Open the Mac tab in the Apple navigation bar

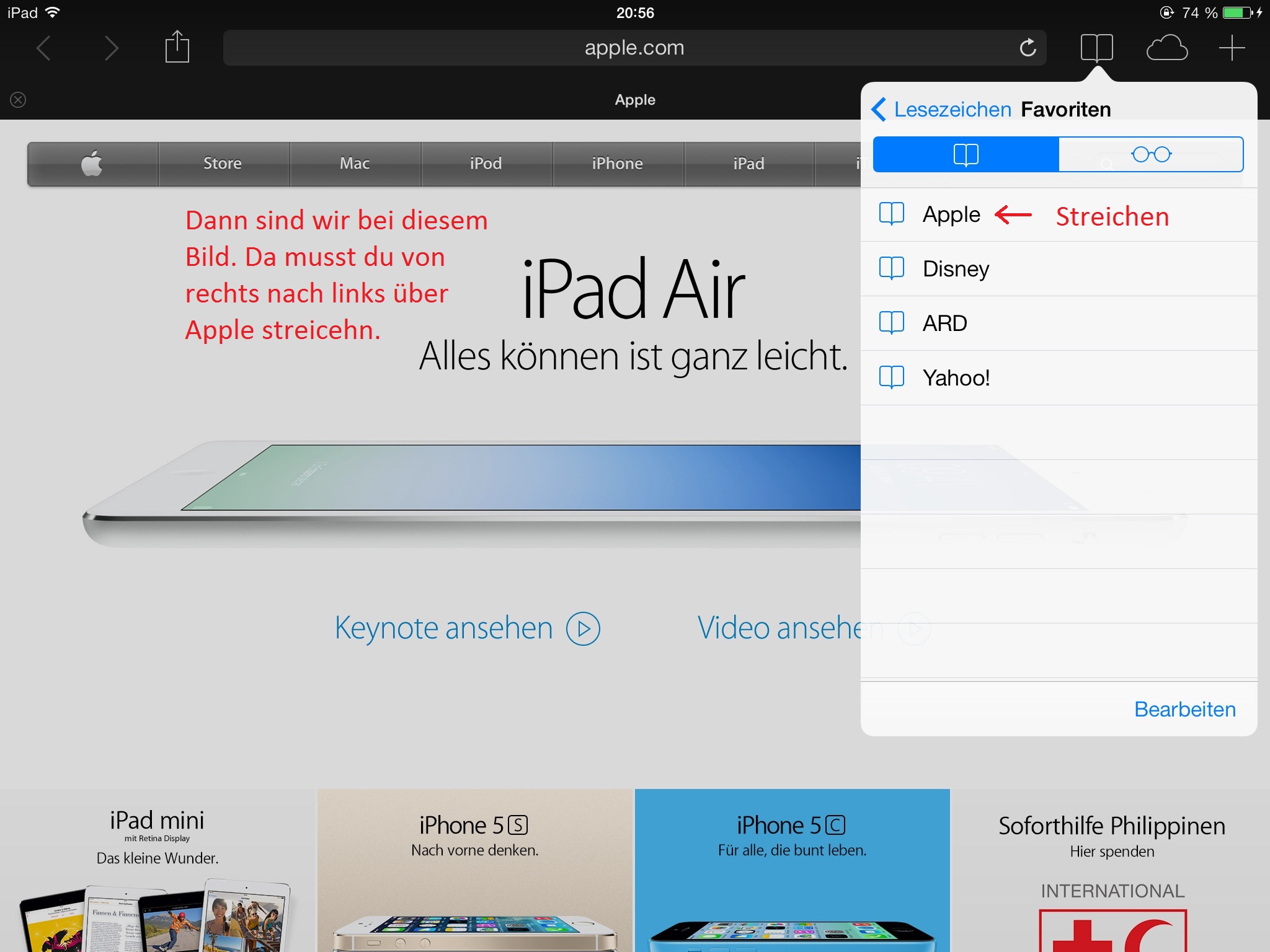click(355, 164)
